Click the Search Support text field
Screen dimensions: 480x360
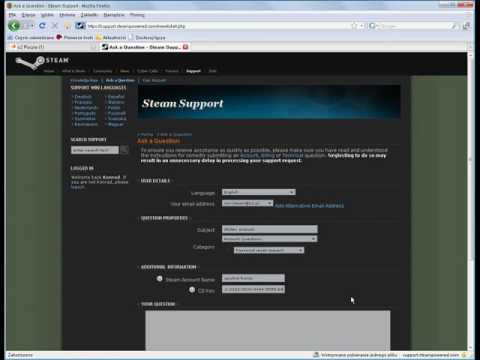click(x=95, y=150)
